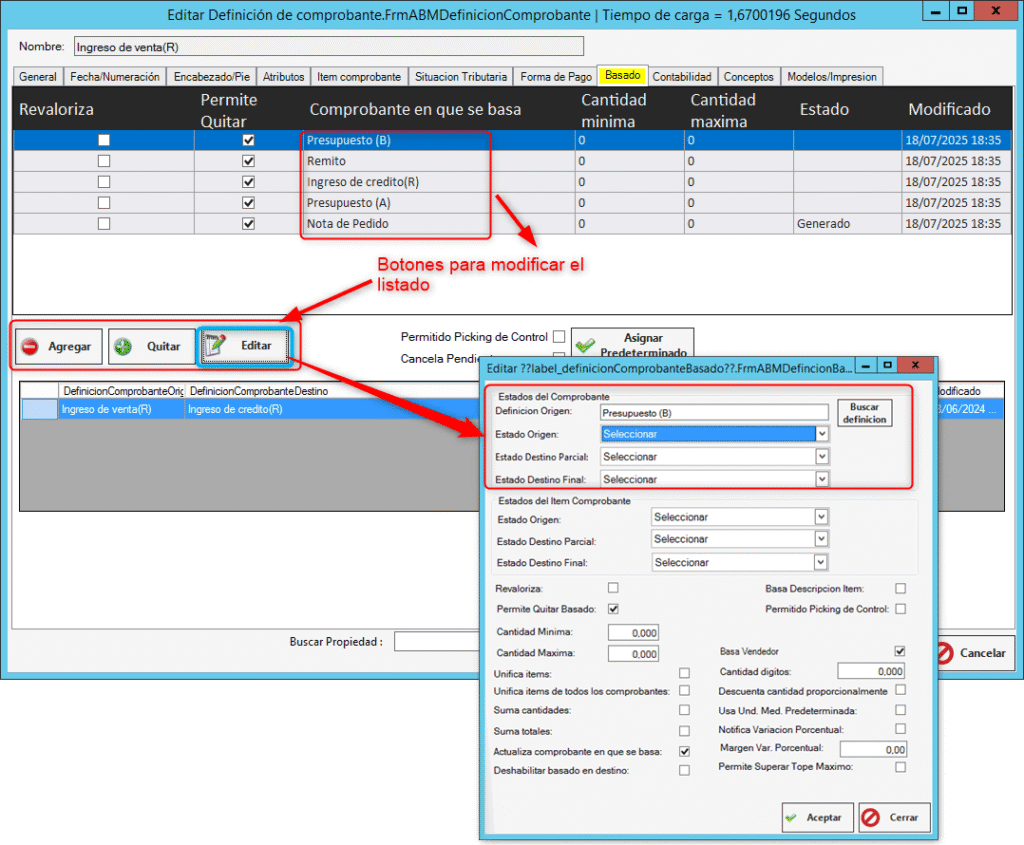Click the Cantidad Minima input field
Screen dimensions: 1024x845
[633, 633]
